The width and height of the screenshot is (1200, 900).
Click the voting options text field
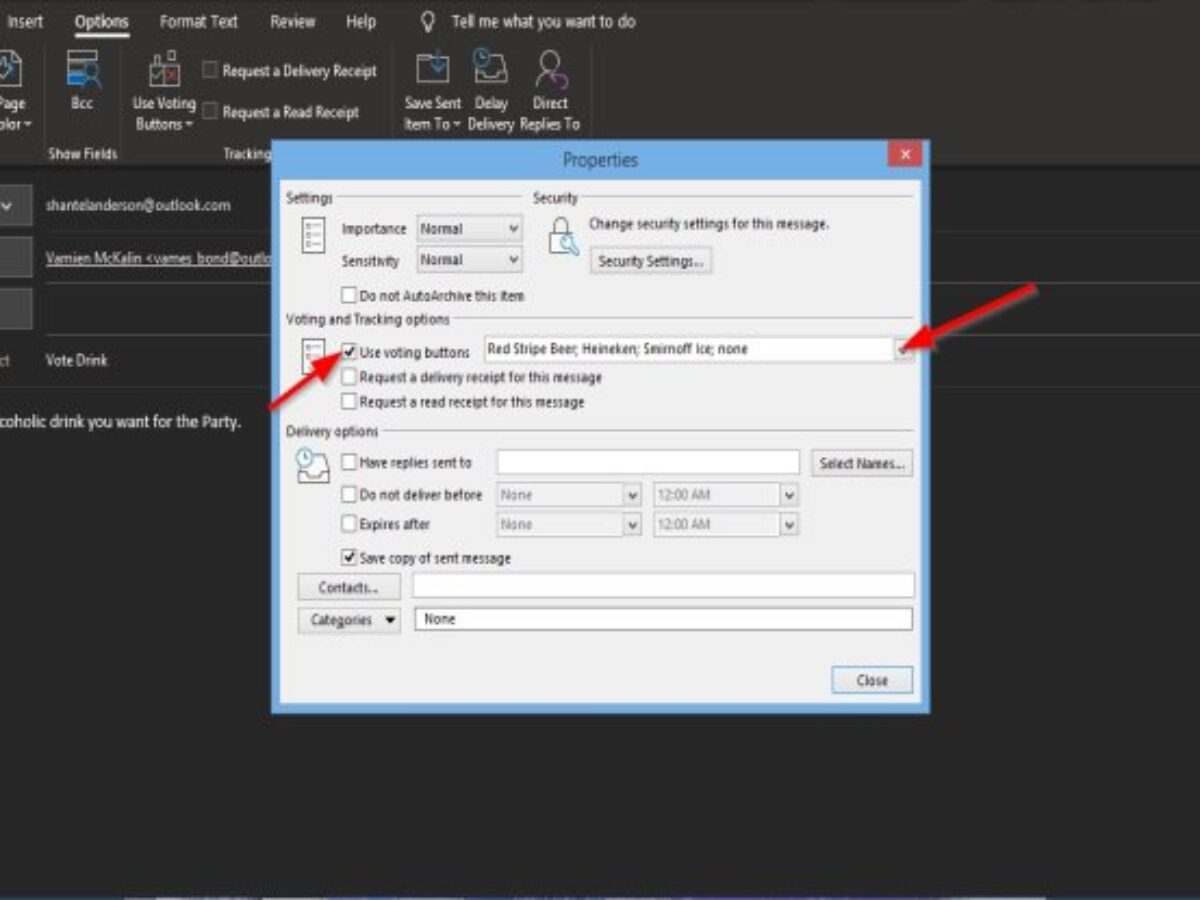point(688,350)
